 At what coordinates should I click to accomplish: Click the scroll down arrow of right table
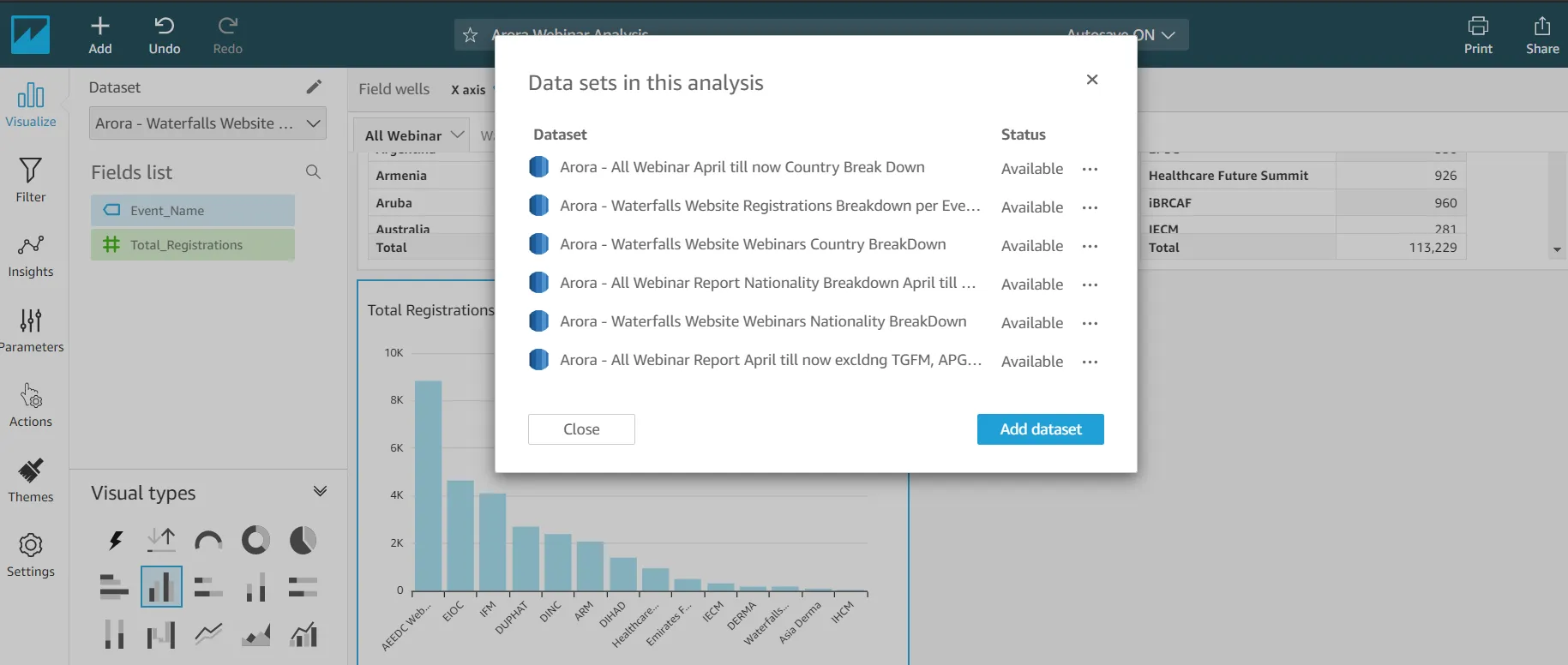(x=1557, y=250)
